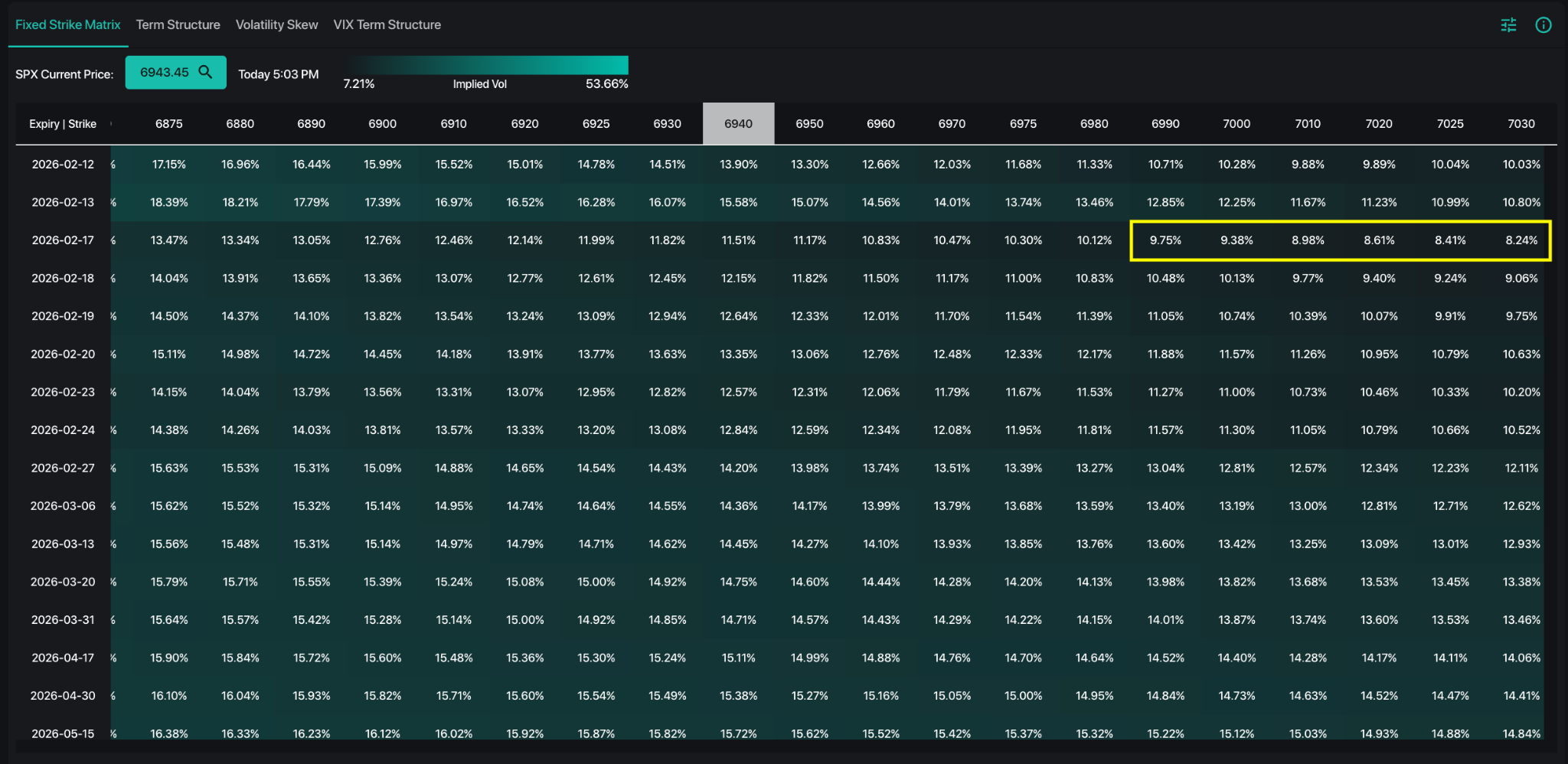
Task: Select the 6975 strike column header
Action: (1023, 123)
